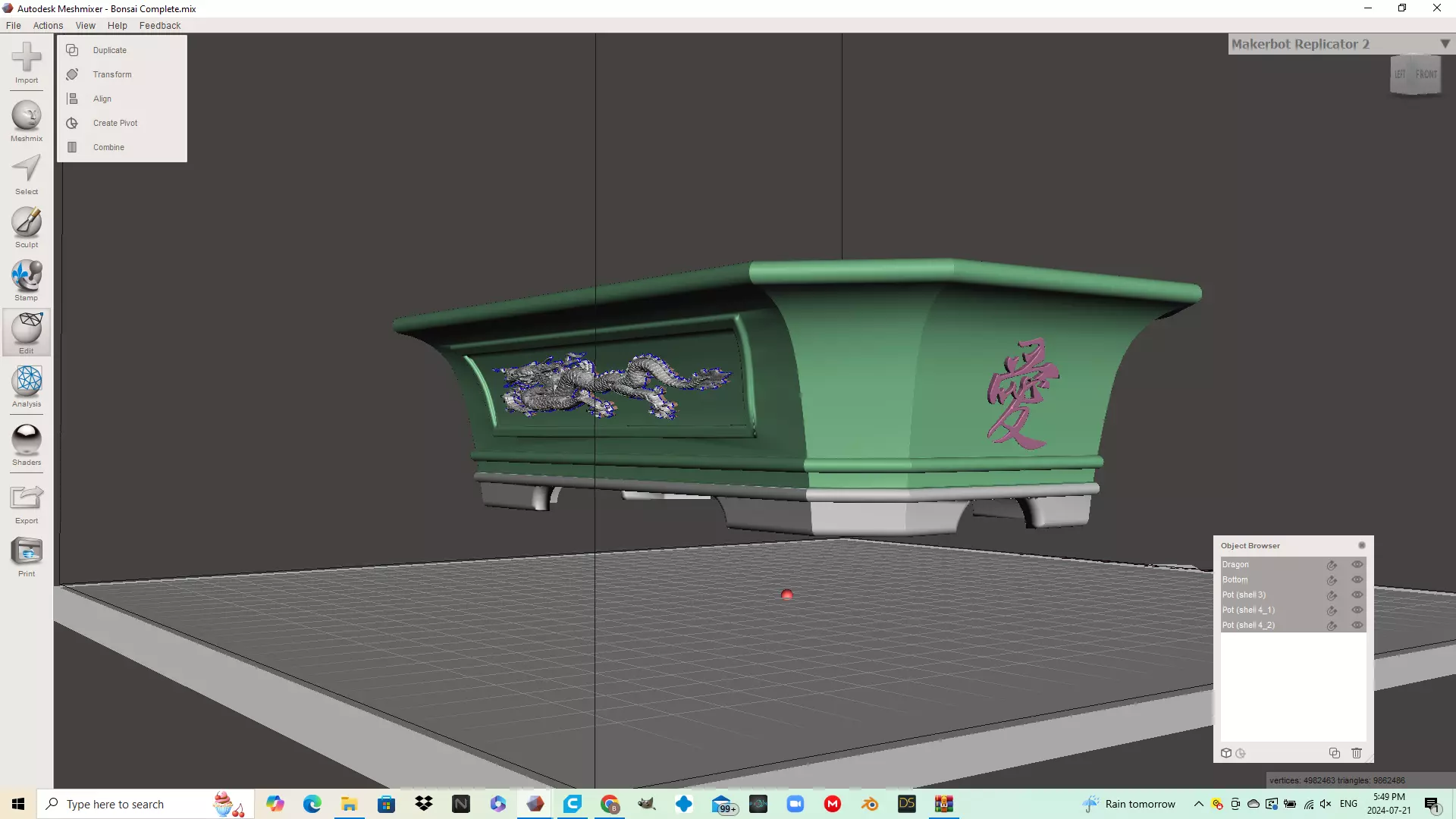Open Zoom from the taskbar

[x=795, y=804]
